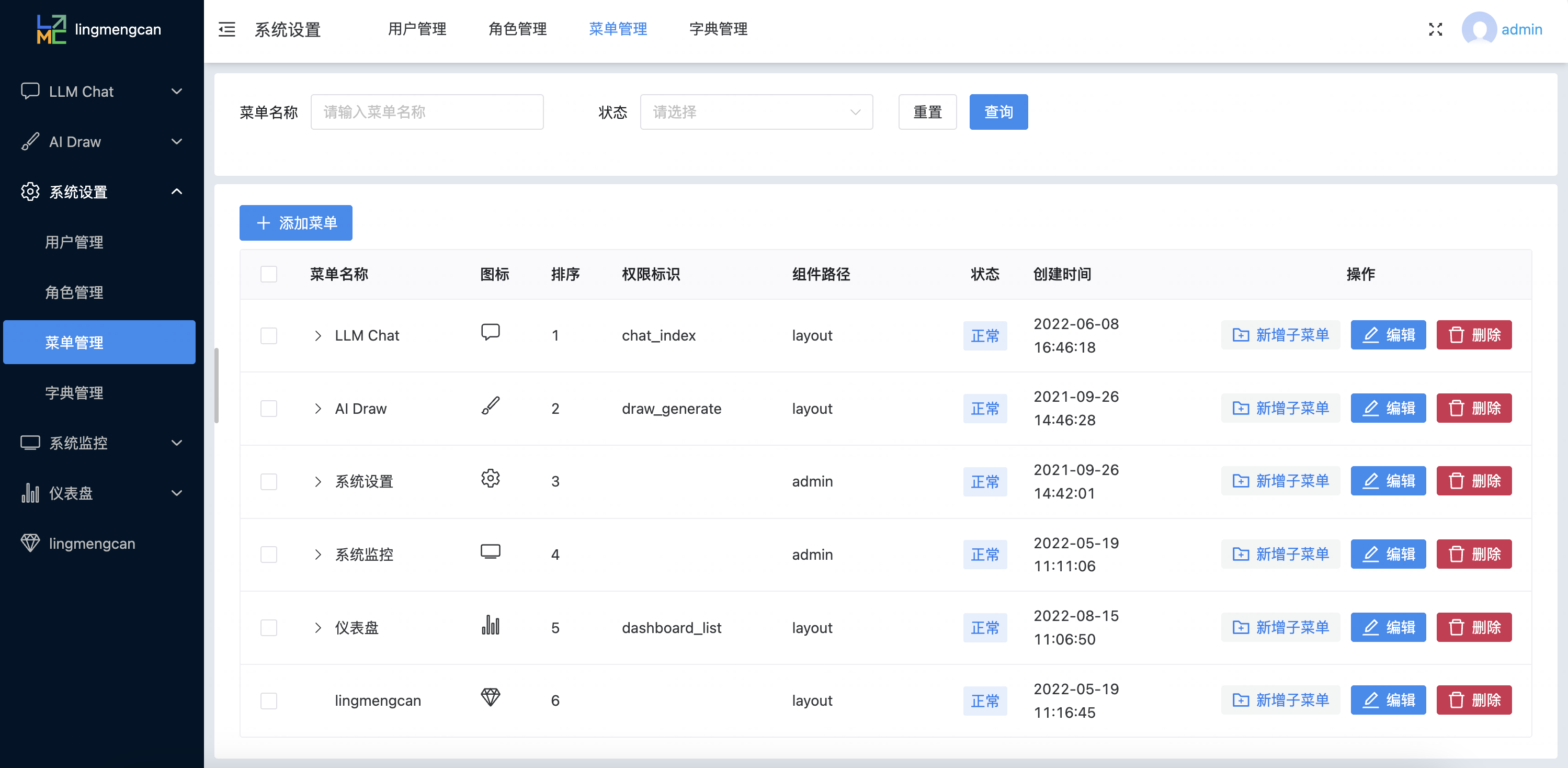Viewport: 1568px width, 768px height.
Task: Click the bar chart icon in 仪表盘 table row
Action: click(x=490, y=625)
